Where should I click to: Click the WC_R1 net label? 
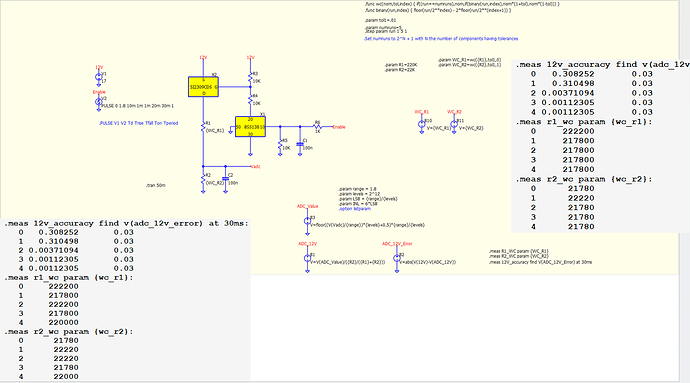[422, 112]
